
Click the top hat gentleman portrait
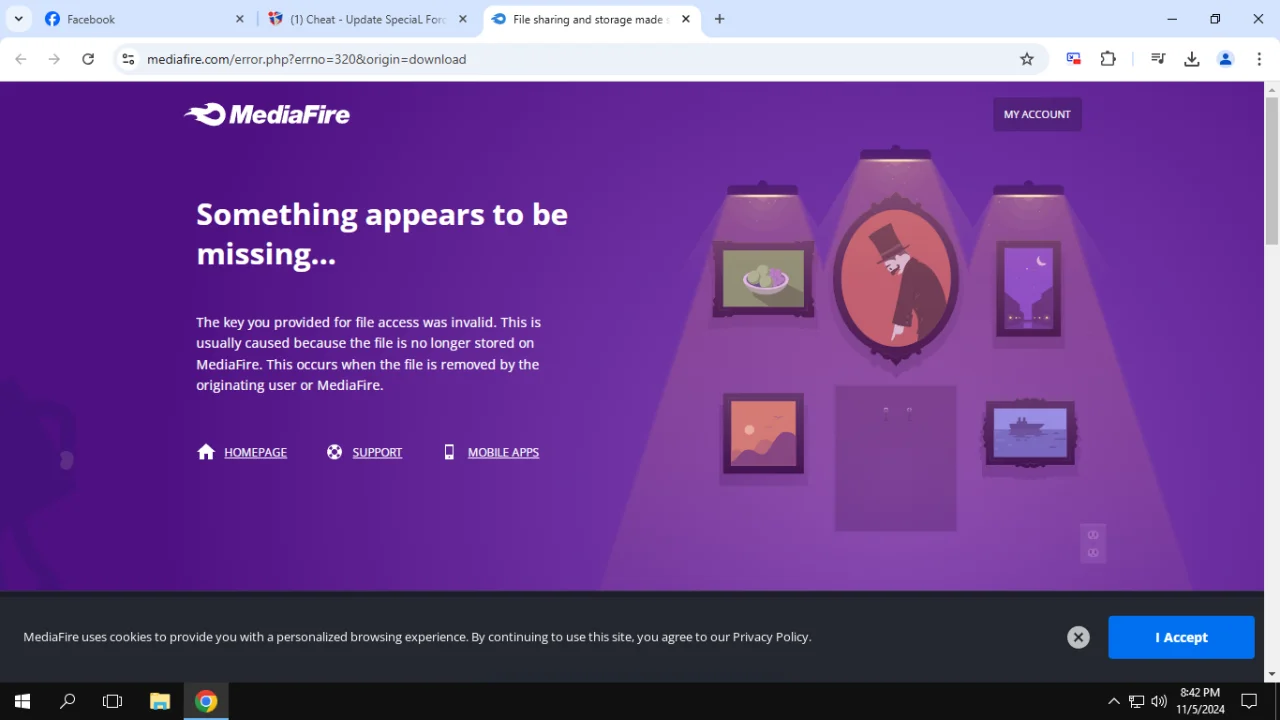click(x=896, y=279)
